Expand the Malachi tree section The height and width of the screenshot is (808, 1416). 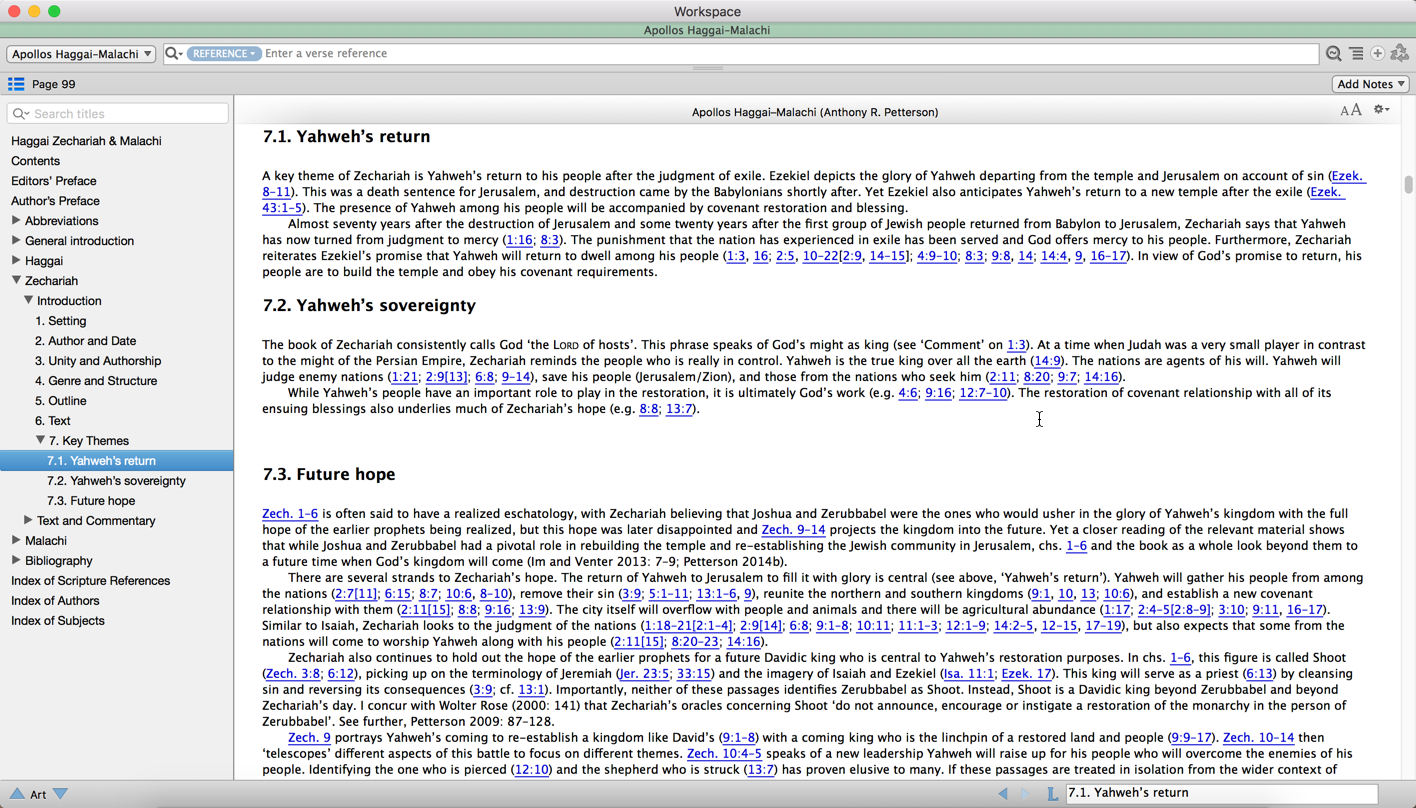tap(16, 541)
